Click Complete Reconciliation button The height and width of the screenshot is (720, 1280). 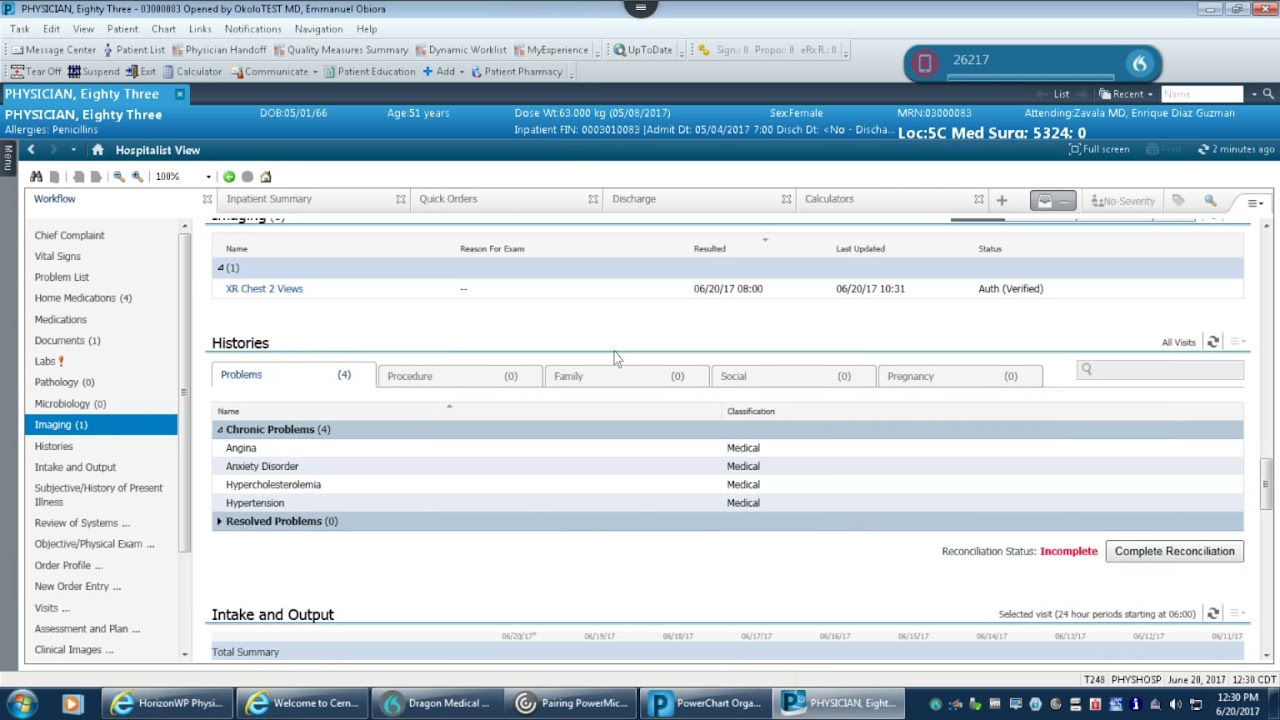click(1175, 551)
